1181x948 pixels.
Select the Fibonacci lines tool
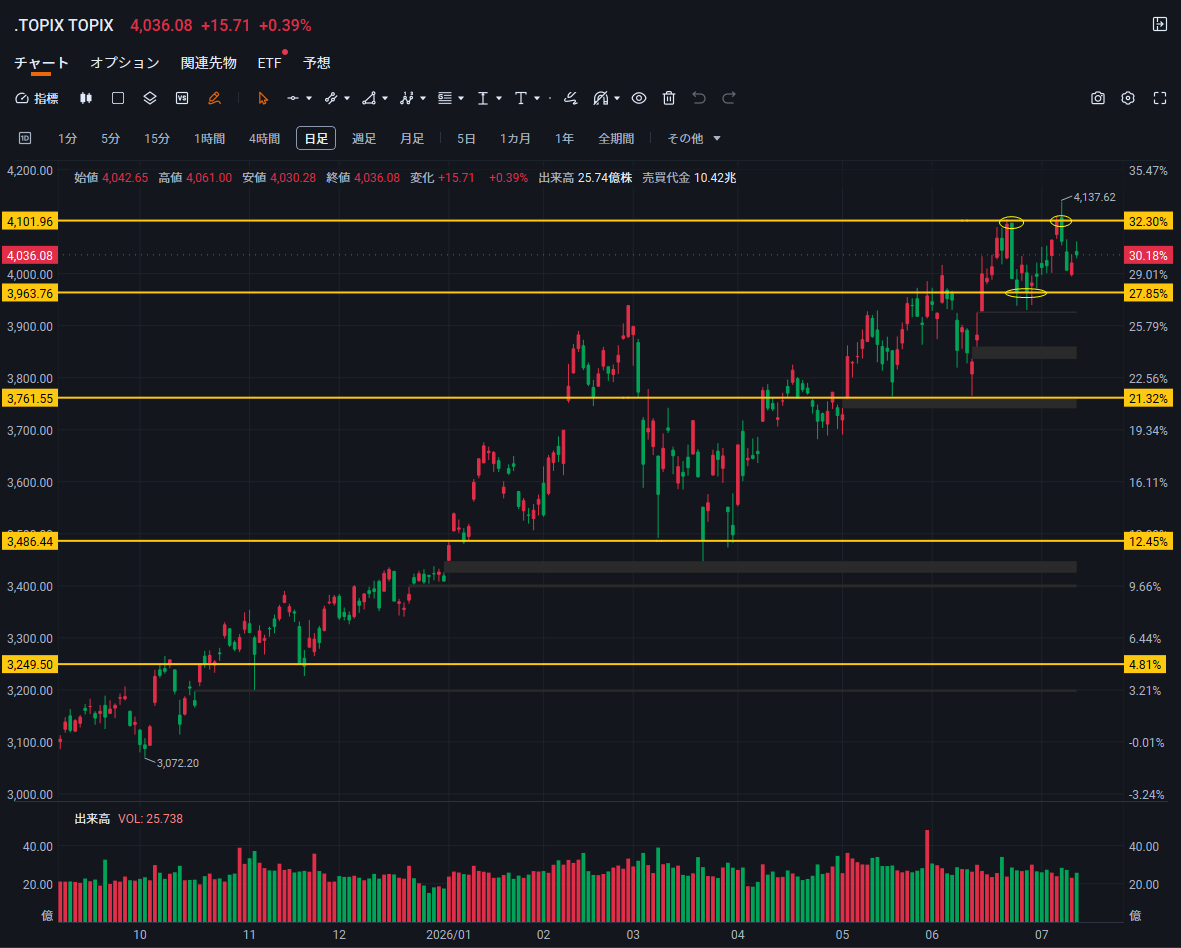(445, 99)
